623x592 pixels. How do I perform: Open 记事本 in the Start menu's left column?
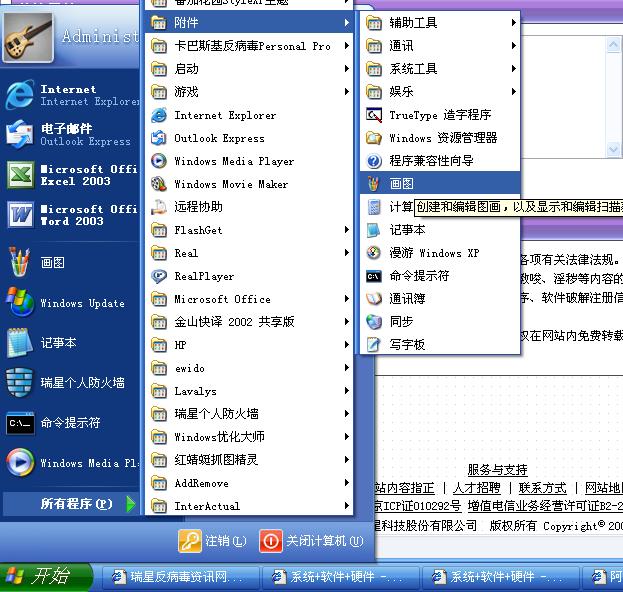(70, 343)
